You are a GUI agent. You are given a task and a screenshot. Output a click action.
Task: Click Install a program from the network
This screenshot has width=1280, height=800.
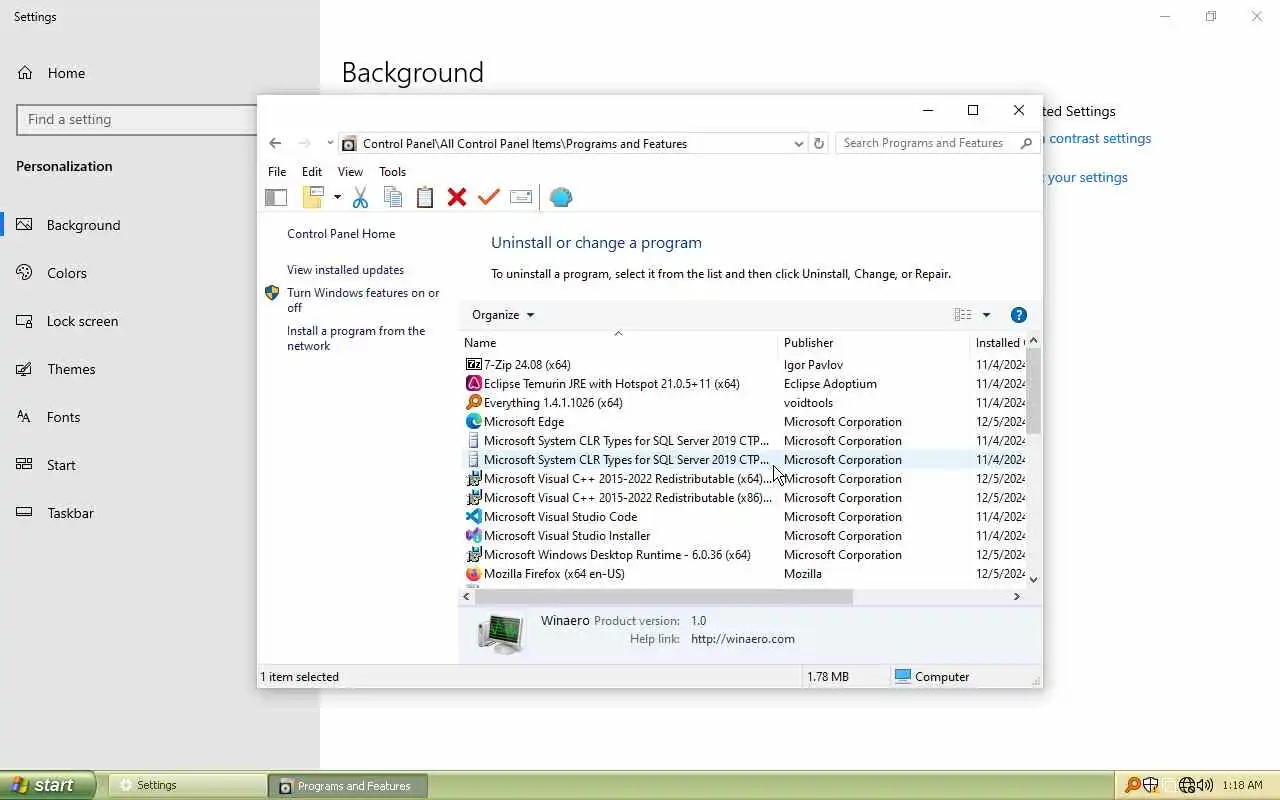pyautogui.click(x=356, y=338)
